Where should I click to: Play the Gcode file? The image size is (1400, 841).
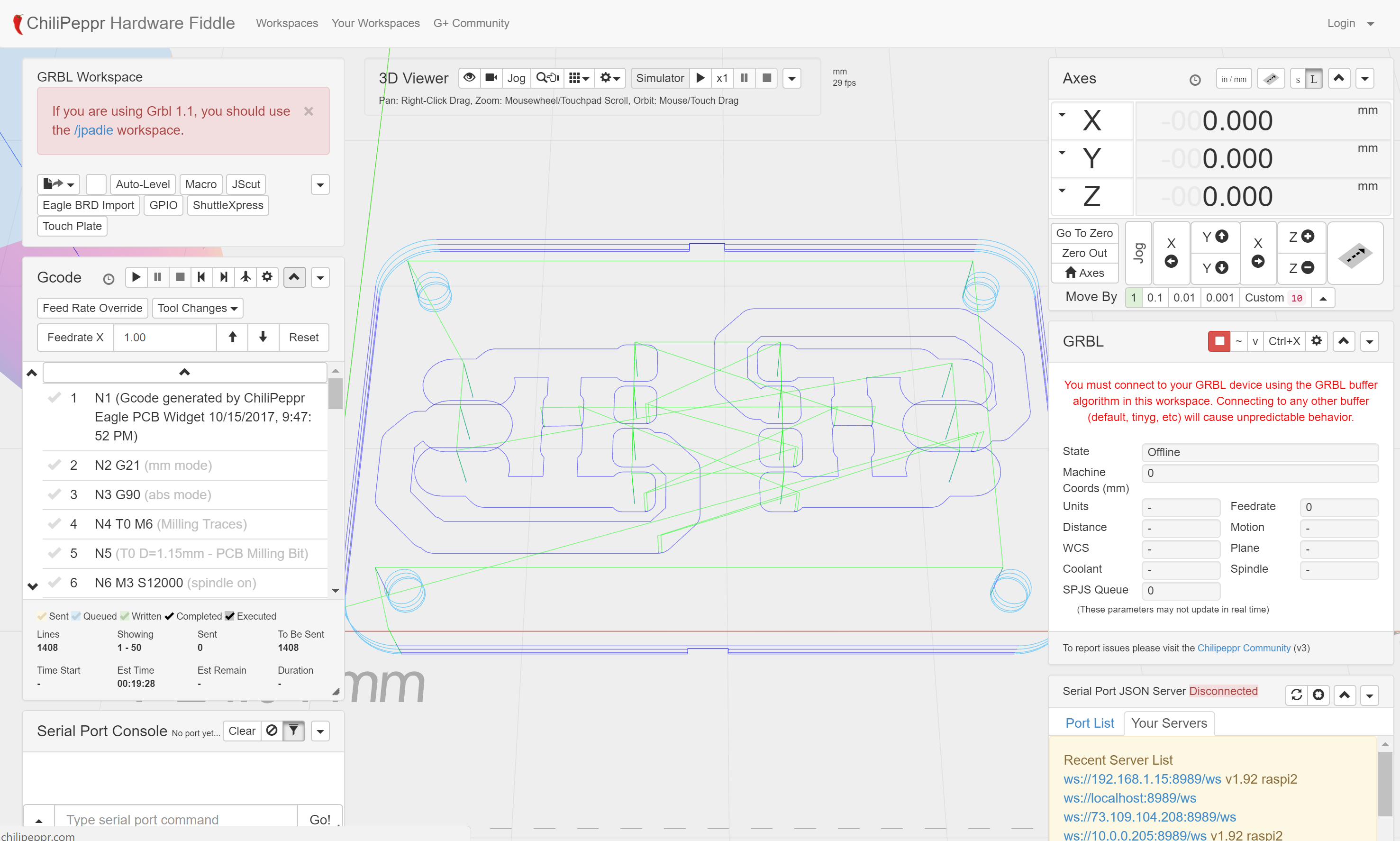click(136, 277)
